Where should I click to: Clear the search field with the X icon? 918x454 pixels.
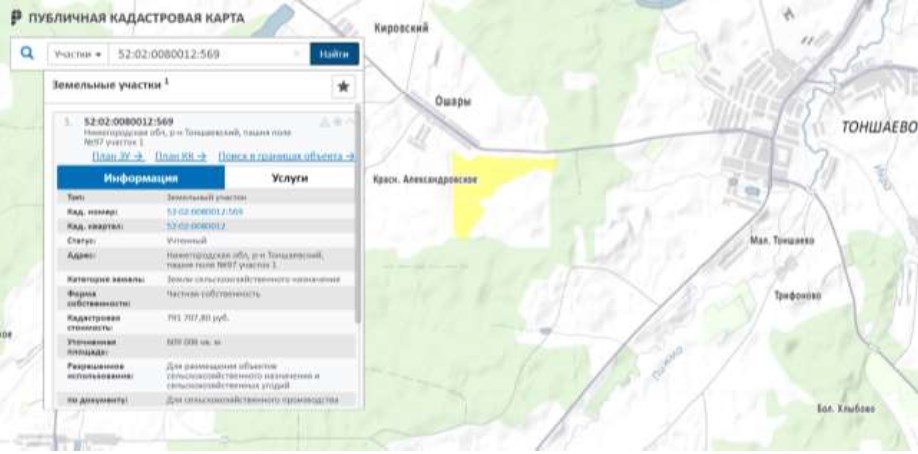(x=297, y=54)
